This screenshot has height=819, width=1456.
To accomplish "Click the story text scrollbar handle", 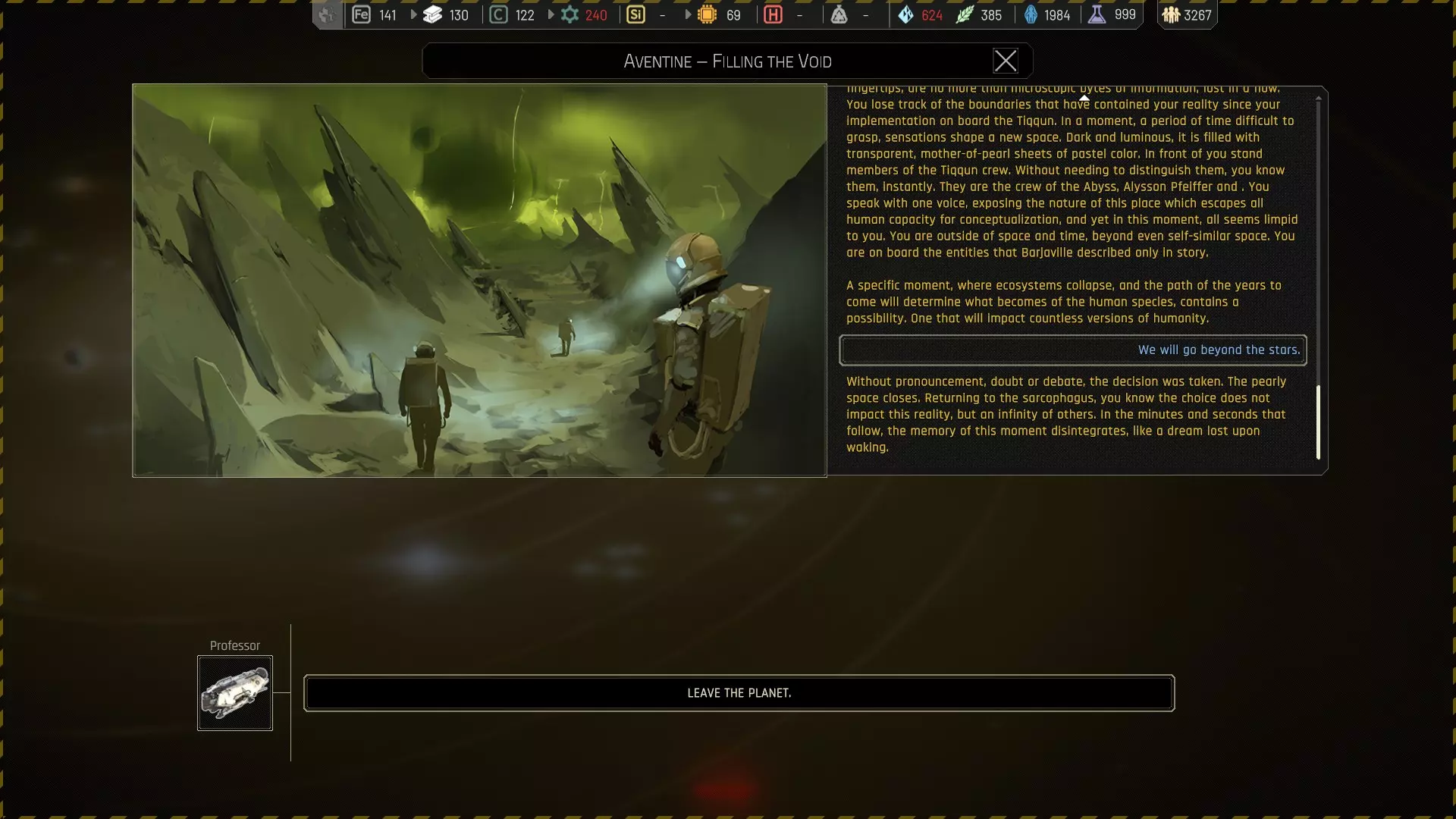I will (x=1318, y=422).
